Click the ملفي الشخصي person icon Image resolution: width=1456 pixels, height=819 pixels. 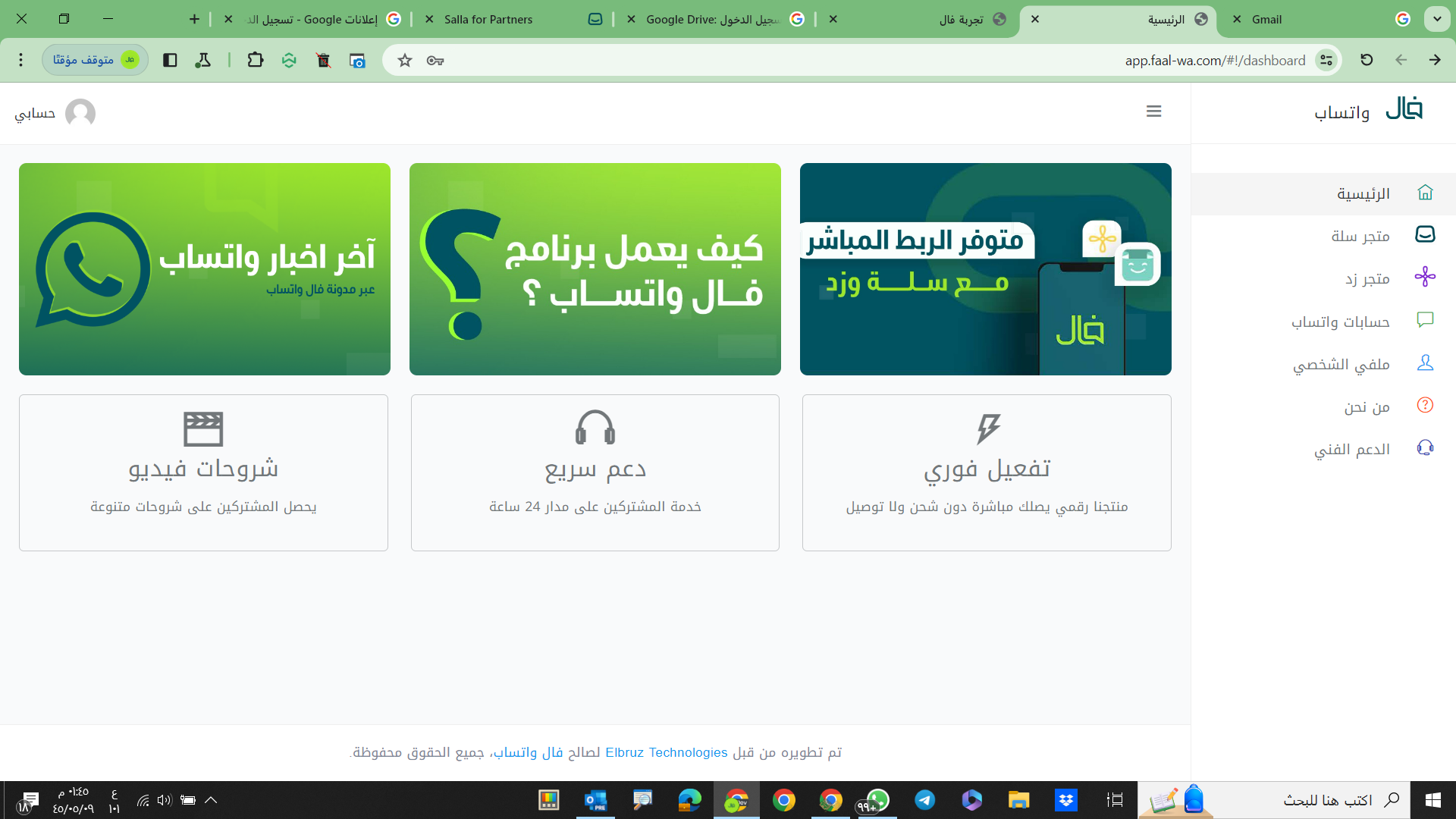click(x=1425, y=363)
